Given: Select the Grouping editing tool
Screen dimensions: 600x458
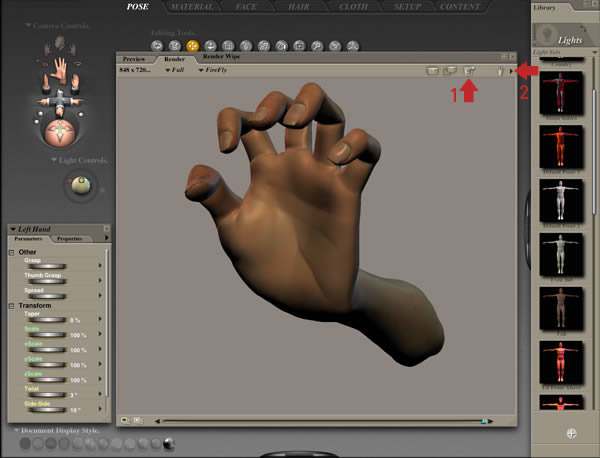Looking at the screenshot, I should (x=299, y=46).
